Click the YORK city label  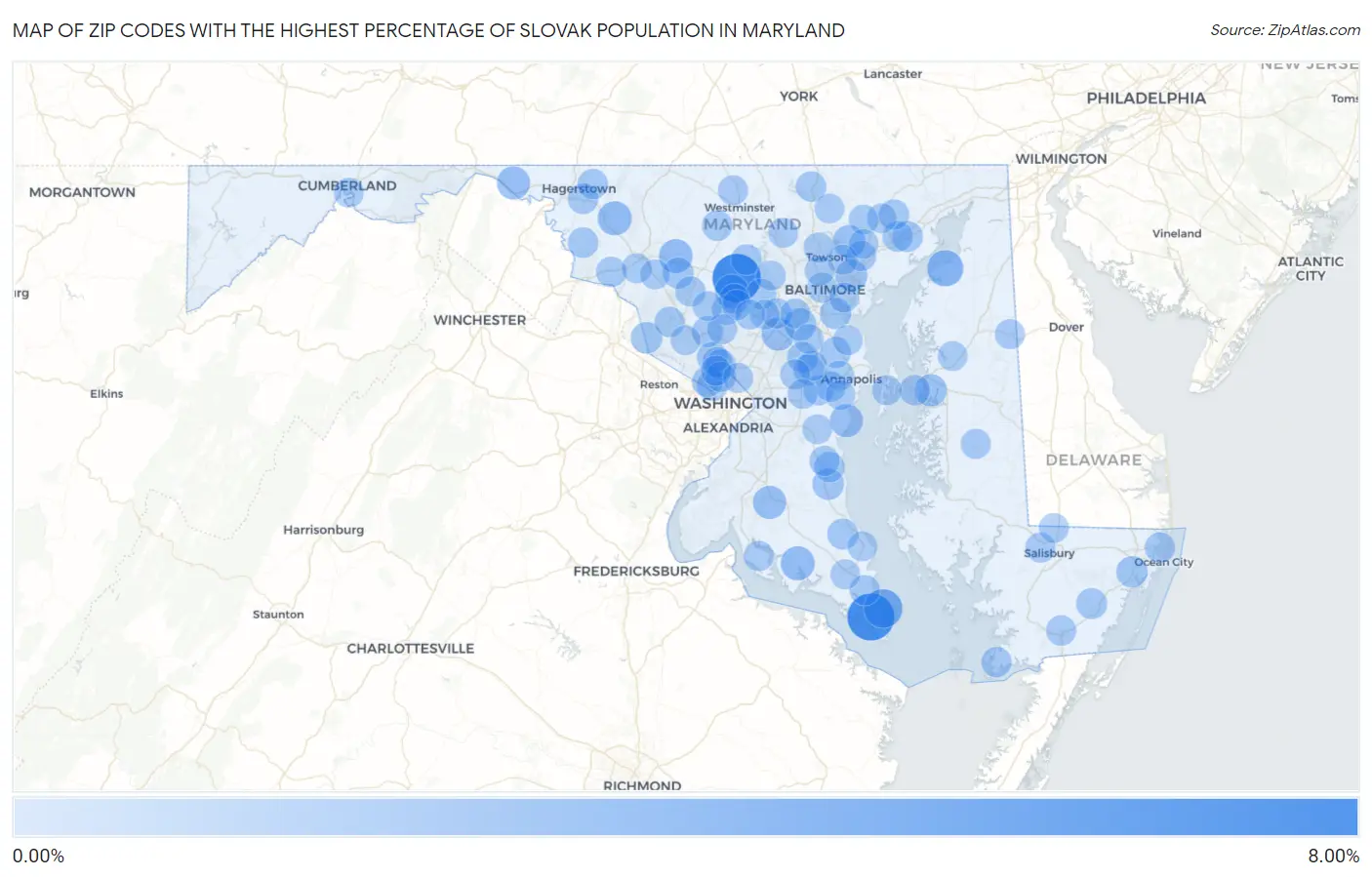[x=798, y=97]
